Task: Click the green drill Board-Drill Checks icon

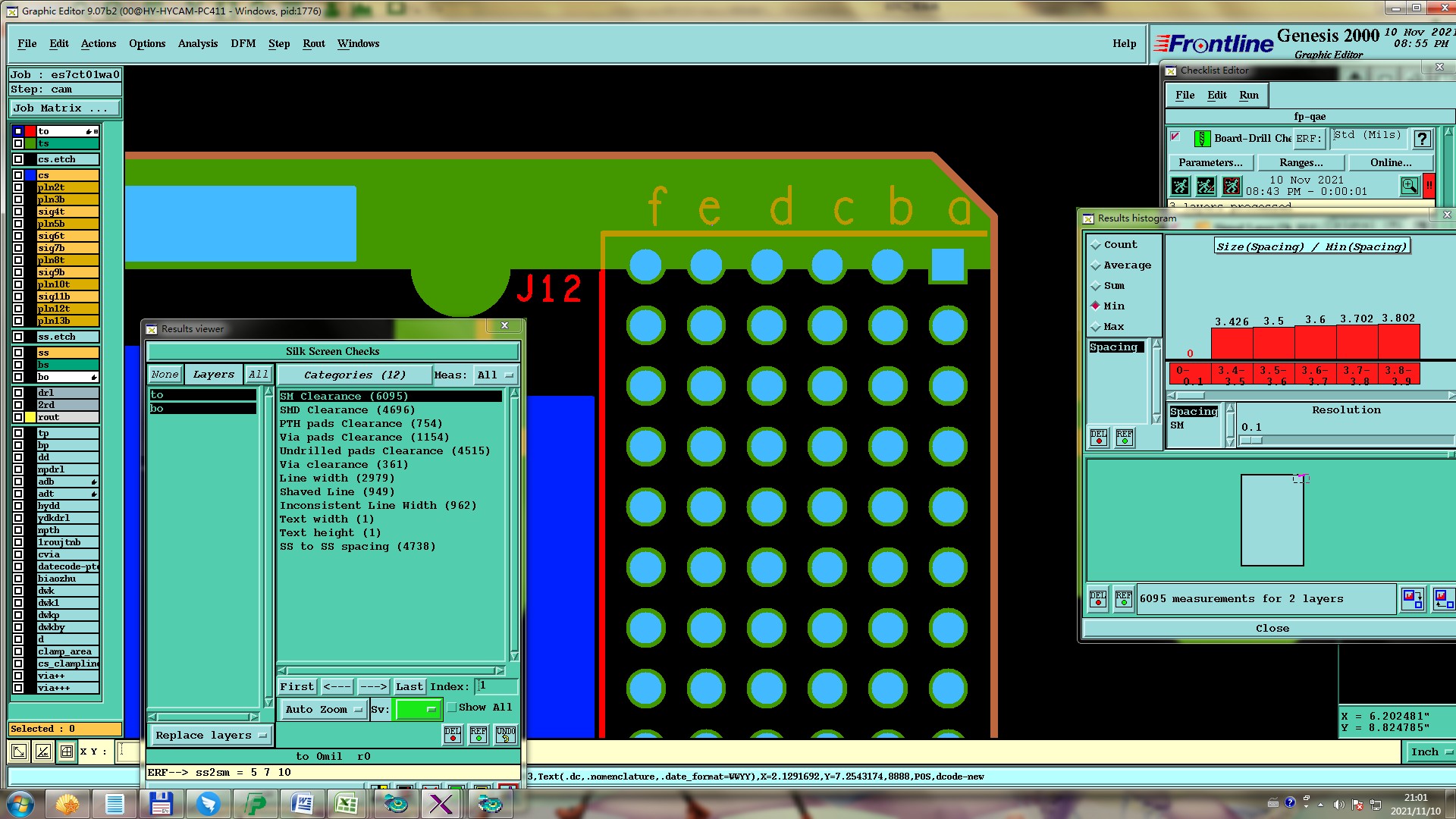Action: [x=1202, y=139]
